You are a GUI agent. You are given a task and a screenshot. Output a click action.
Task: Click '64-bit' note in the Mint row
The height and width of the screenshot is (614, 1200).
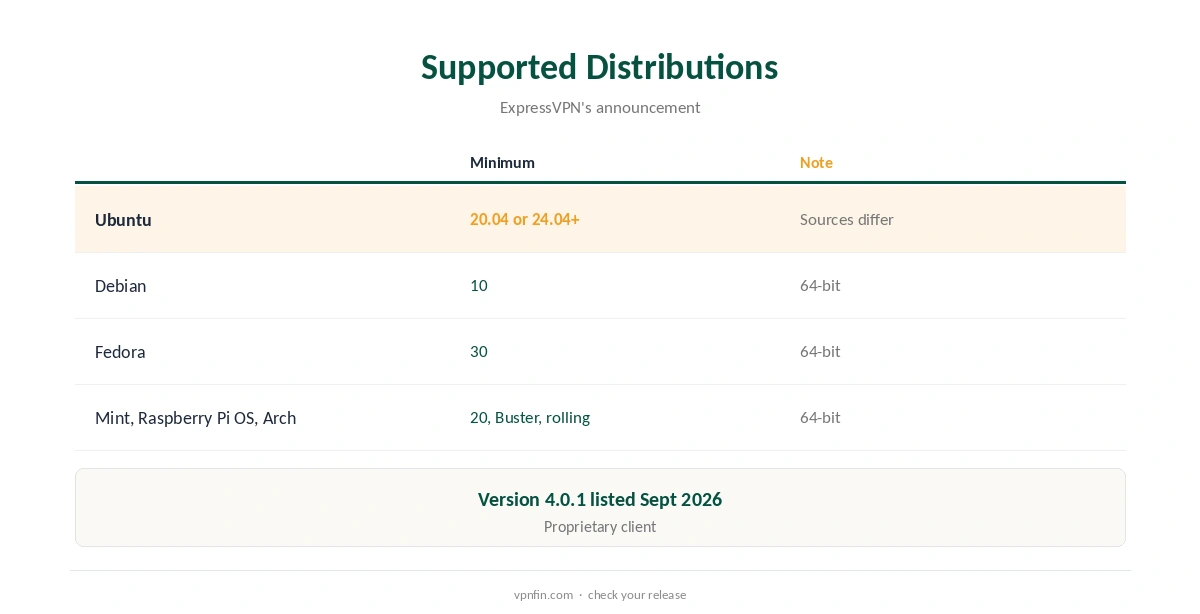pyautogui.click(x=820, y=417)
